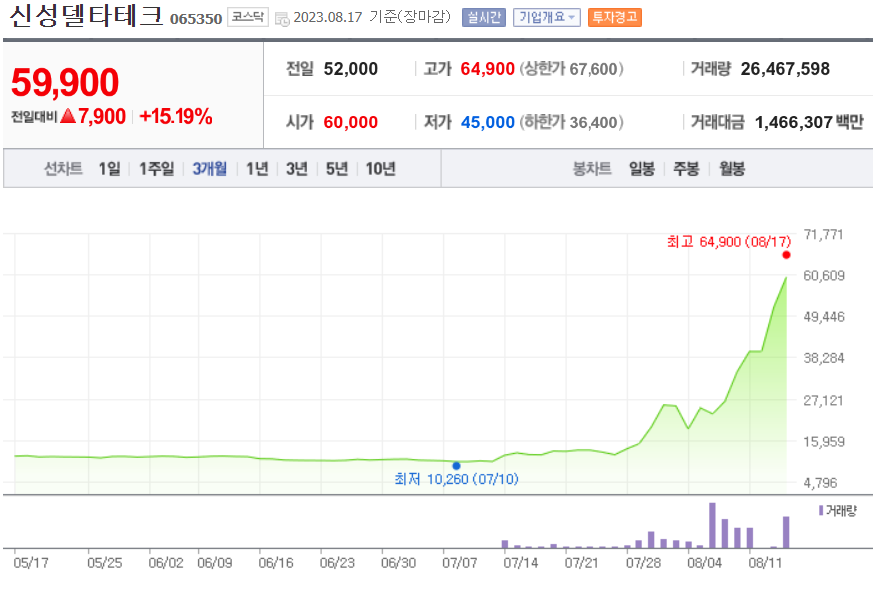This screenshot has width=873, height=592.
Task: Switch to the 5년 chart period
Action: click(x=337, y=168)
